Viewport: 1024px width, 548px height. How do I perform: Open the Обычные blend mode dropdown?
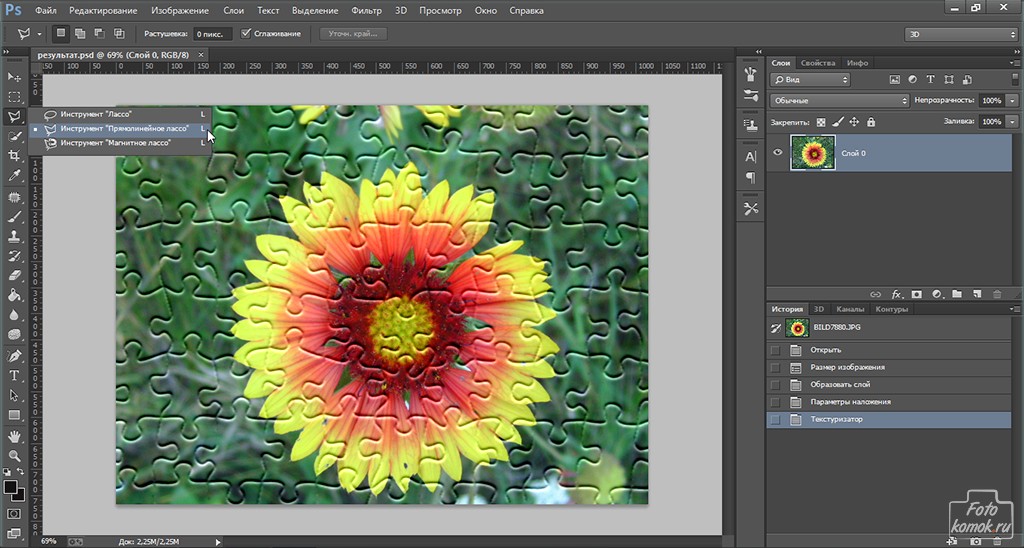pos(839,101)
